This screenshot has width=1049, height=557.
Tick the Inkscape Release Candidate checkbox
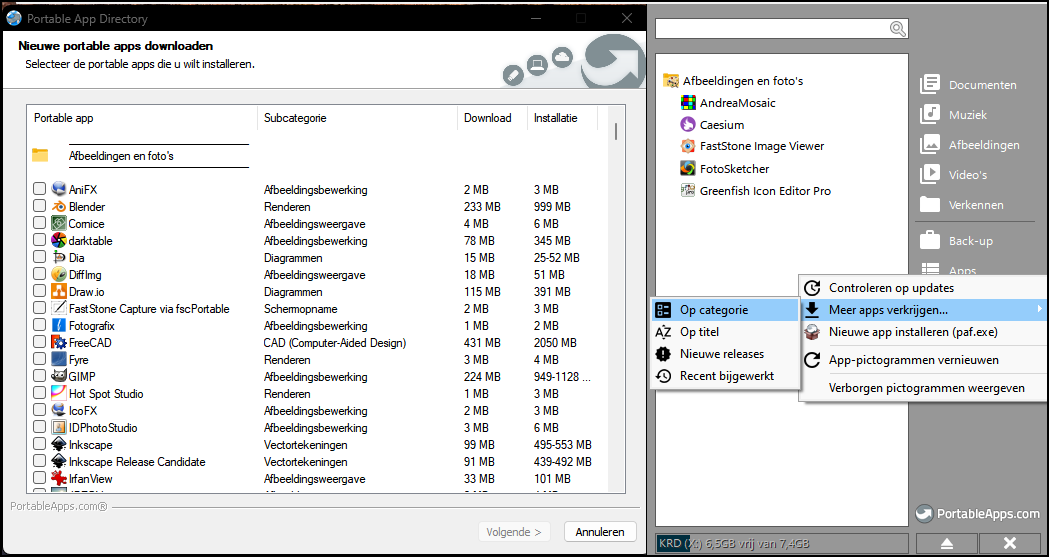click(39, 461)
